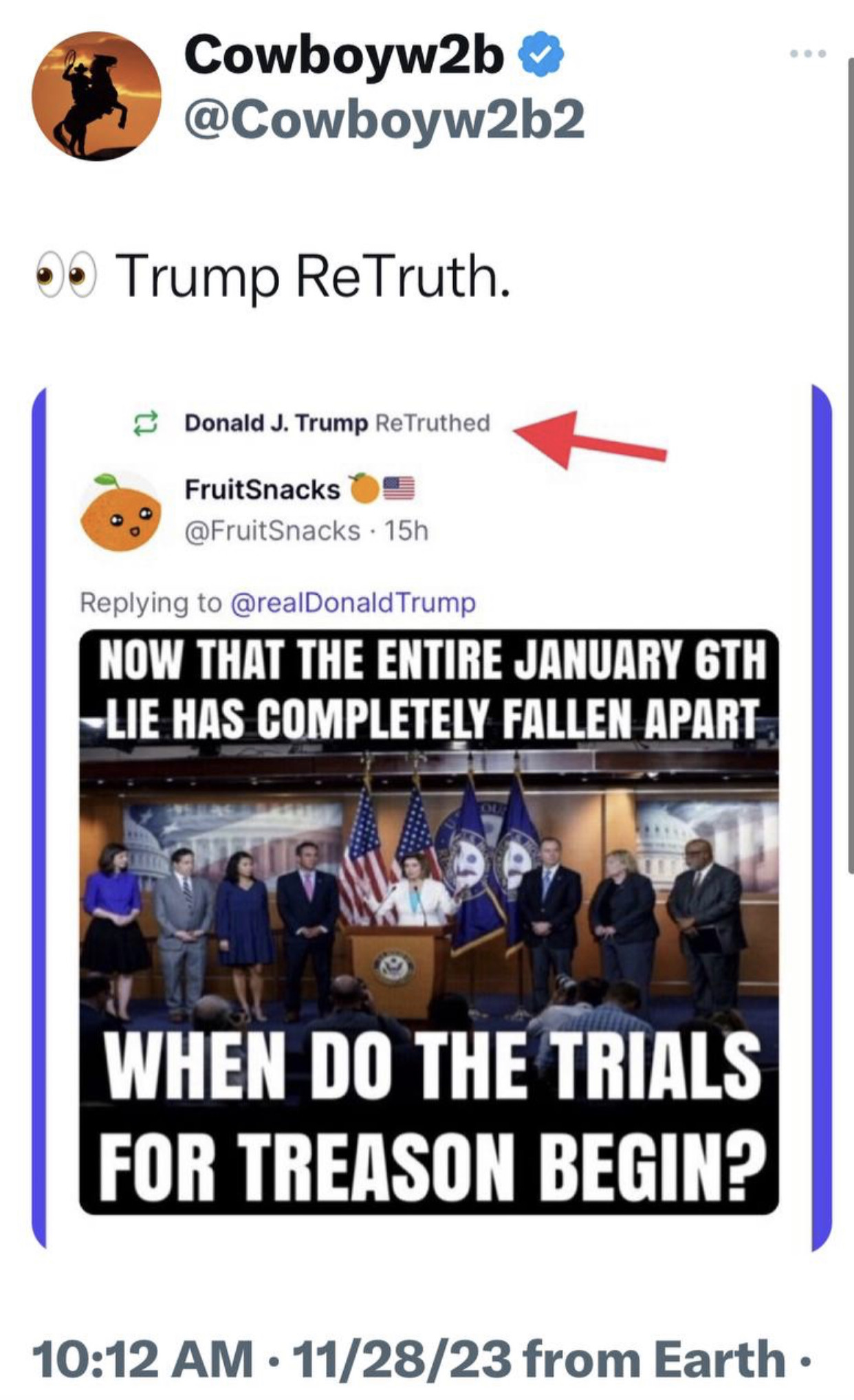Viewport: 854px width, 1400px height.
Task: Open the January 6th meme image
Action: [x=429, y=921]
